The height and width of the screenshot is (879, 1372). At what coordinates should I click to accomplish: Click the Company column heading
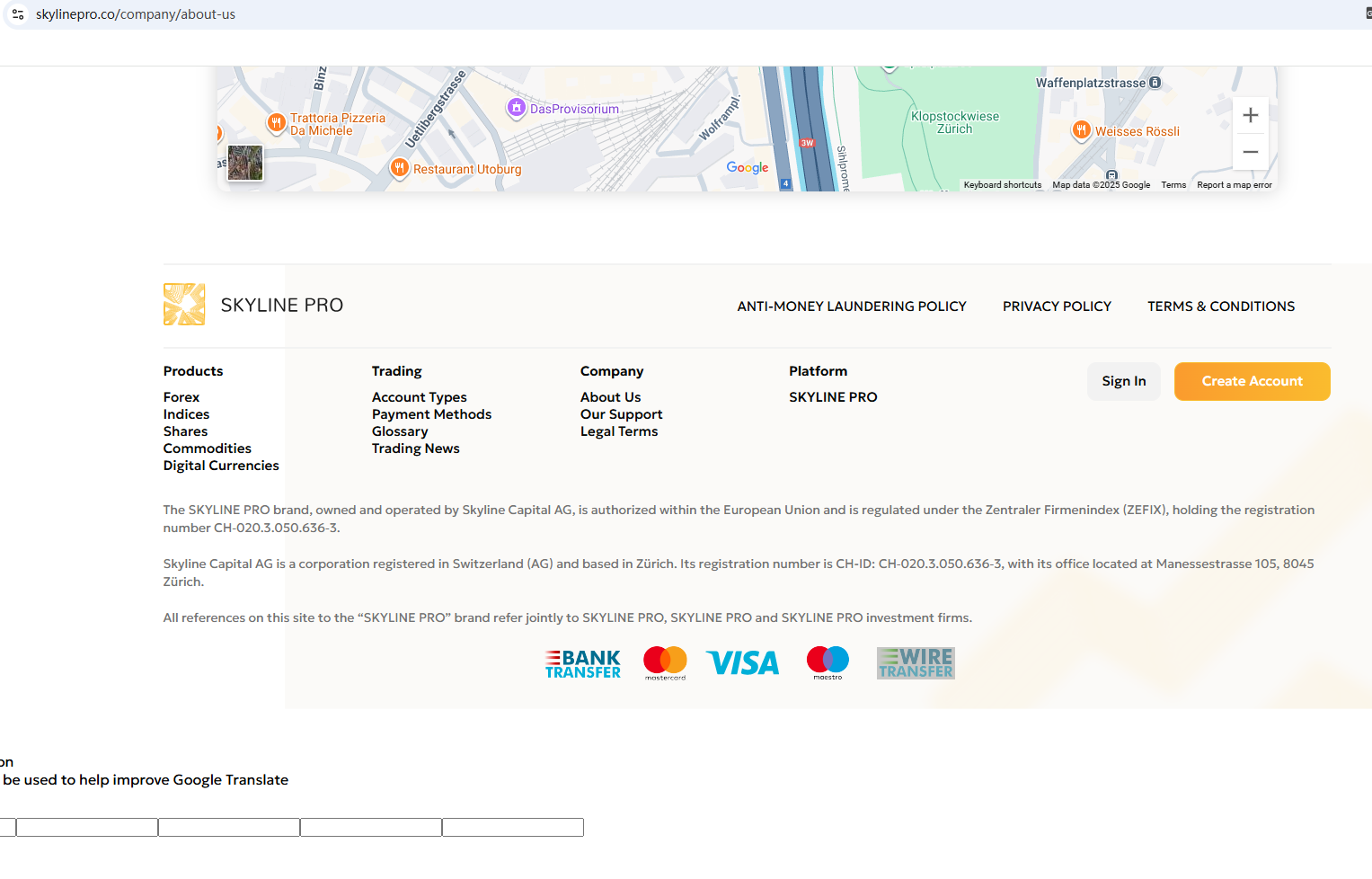612,371
